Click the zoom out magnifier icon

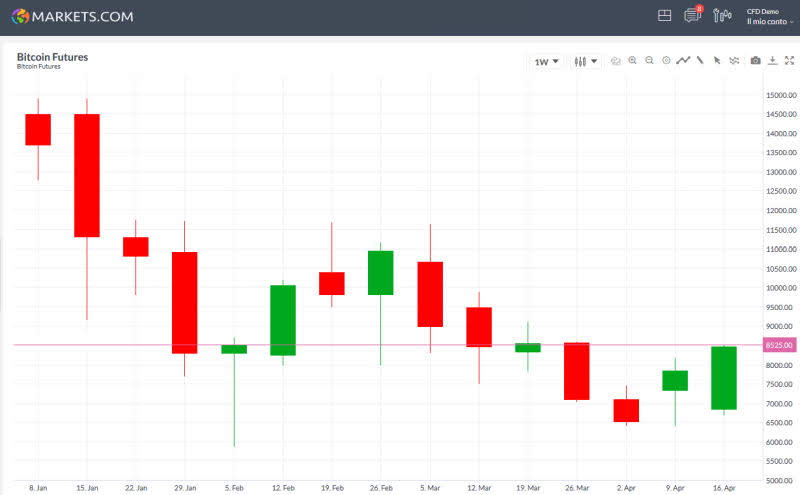[649, 61]
